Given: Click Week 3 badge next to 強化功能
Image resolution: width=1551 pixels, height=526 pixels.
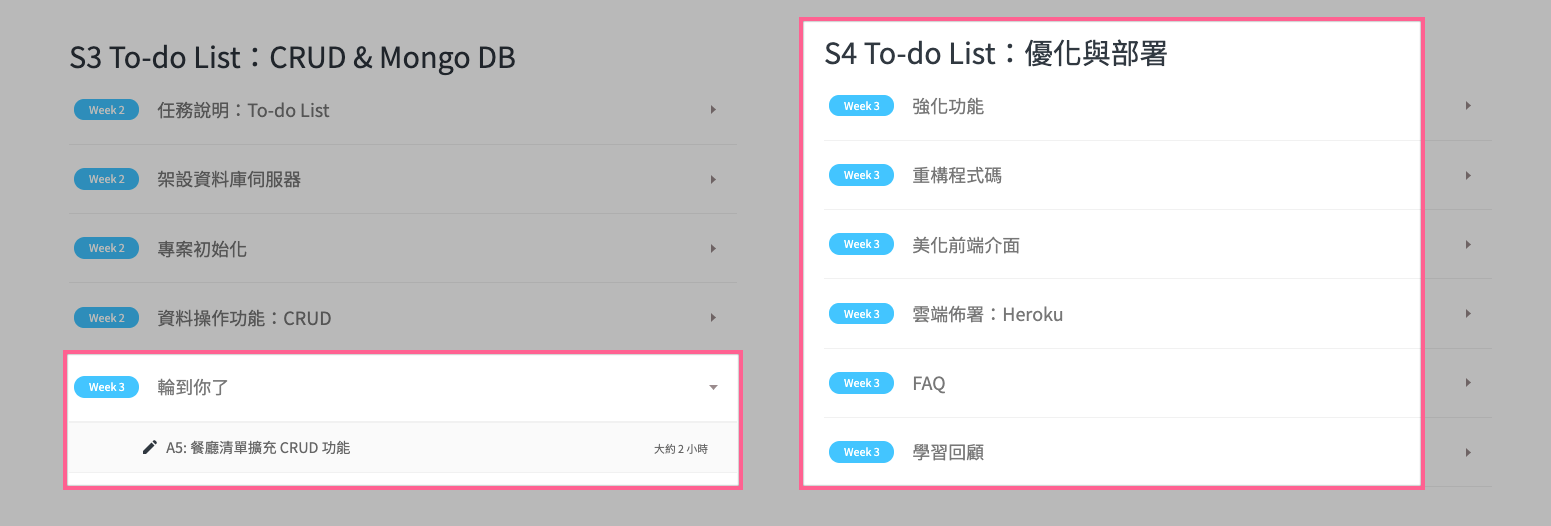Looking at the screenshot, I should point(861,106).
